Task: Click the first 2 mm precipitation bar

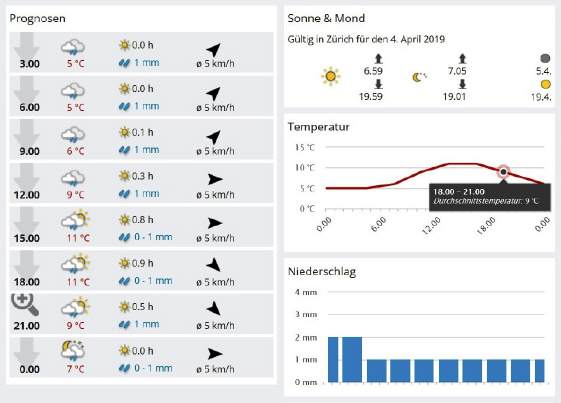Action: 333,359
